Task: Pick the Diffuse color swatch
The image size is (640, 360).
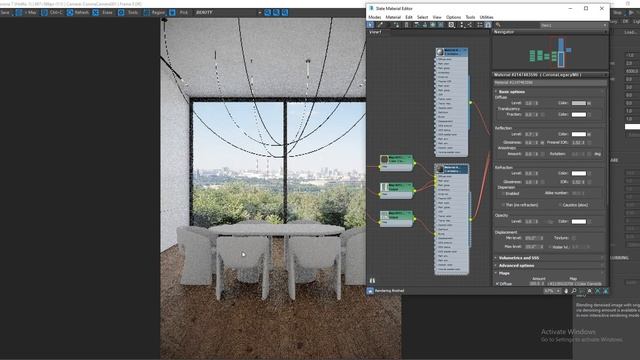Action: [x=578, y=103]
